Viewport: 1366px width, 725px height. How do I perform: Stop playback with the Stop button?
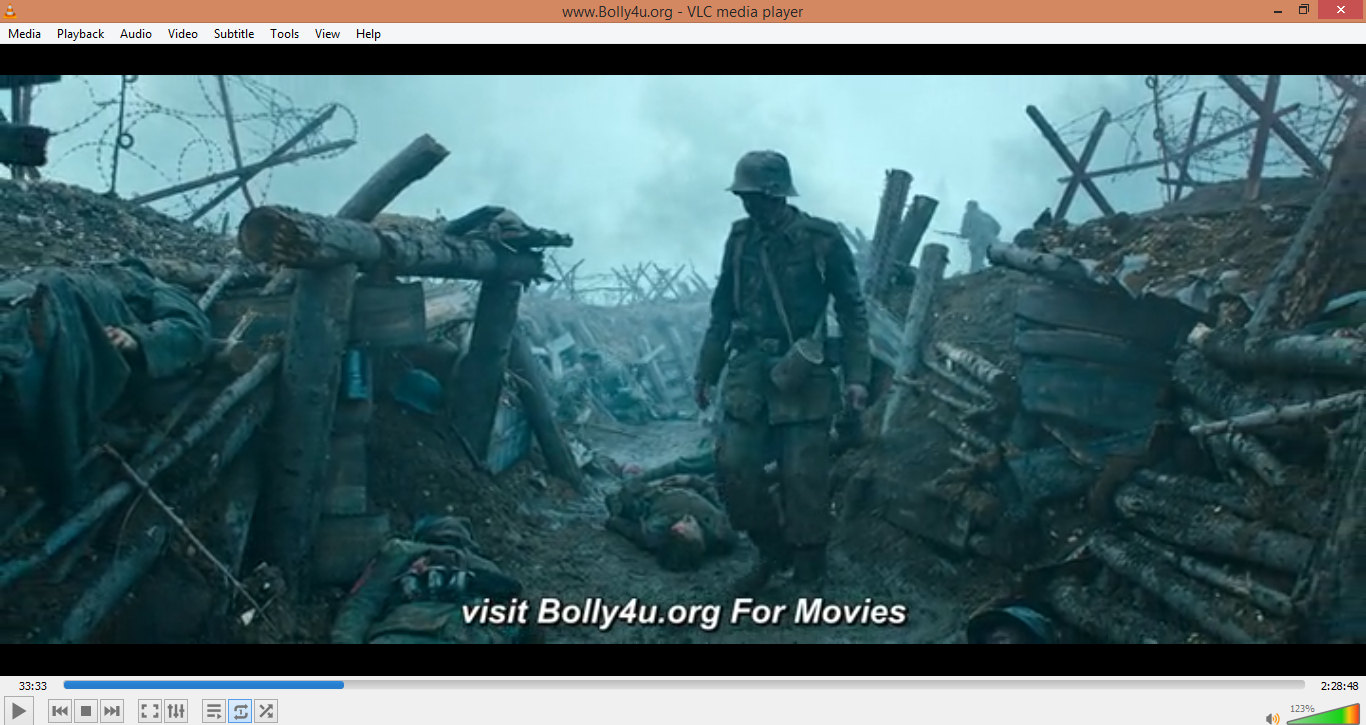(86, 712)
